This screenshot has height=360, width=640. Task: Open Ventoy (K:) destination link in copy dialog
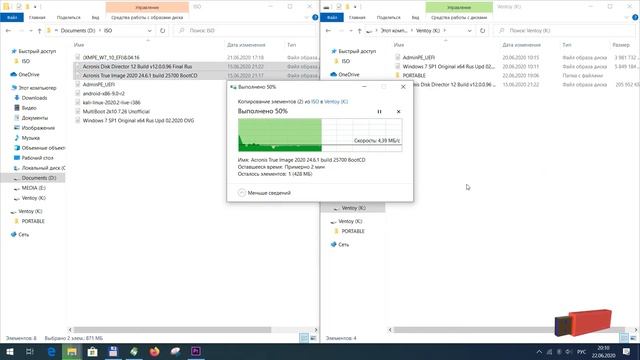click(x=336, y=102)
